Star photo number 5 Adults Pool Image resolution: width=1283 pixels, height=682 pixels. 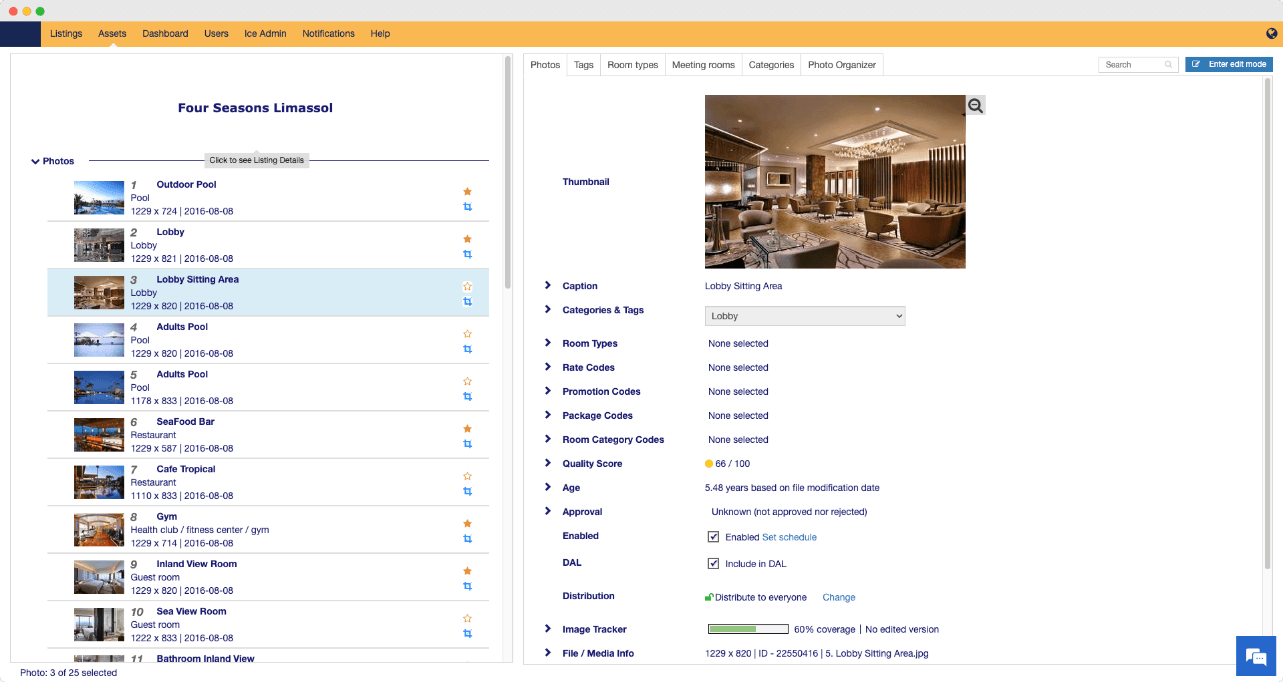467,381
